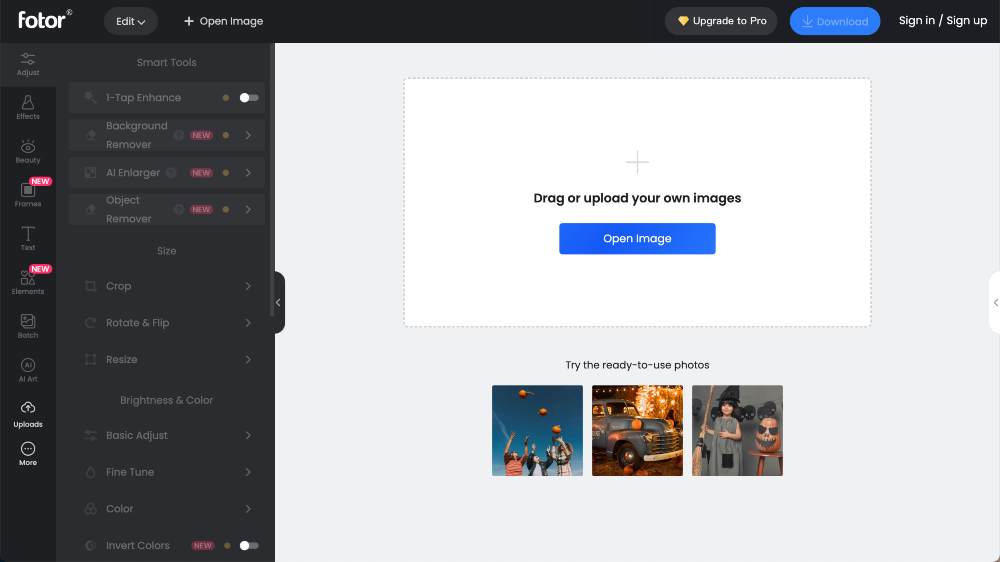This screenshot has height=562, width=1000.
Task: Open the AI Art sidebar panel
Action: 27,369
